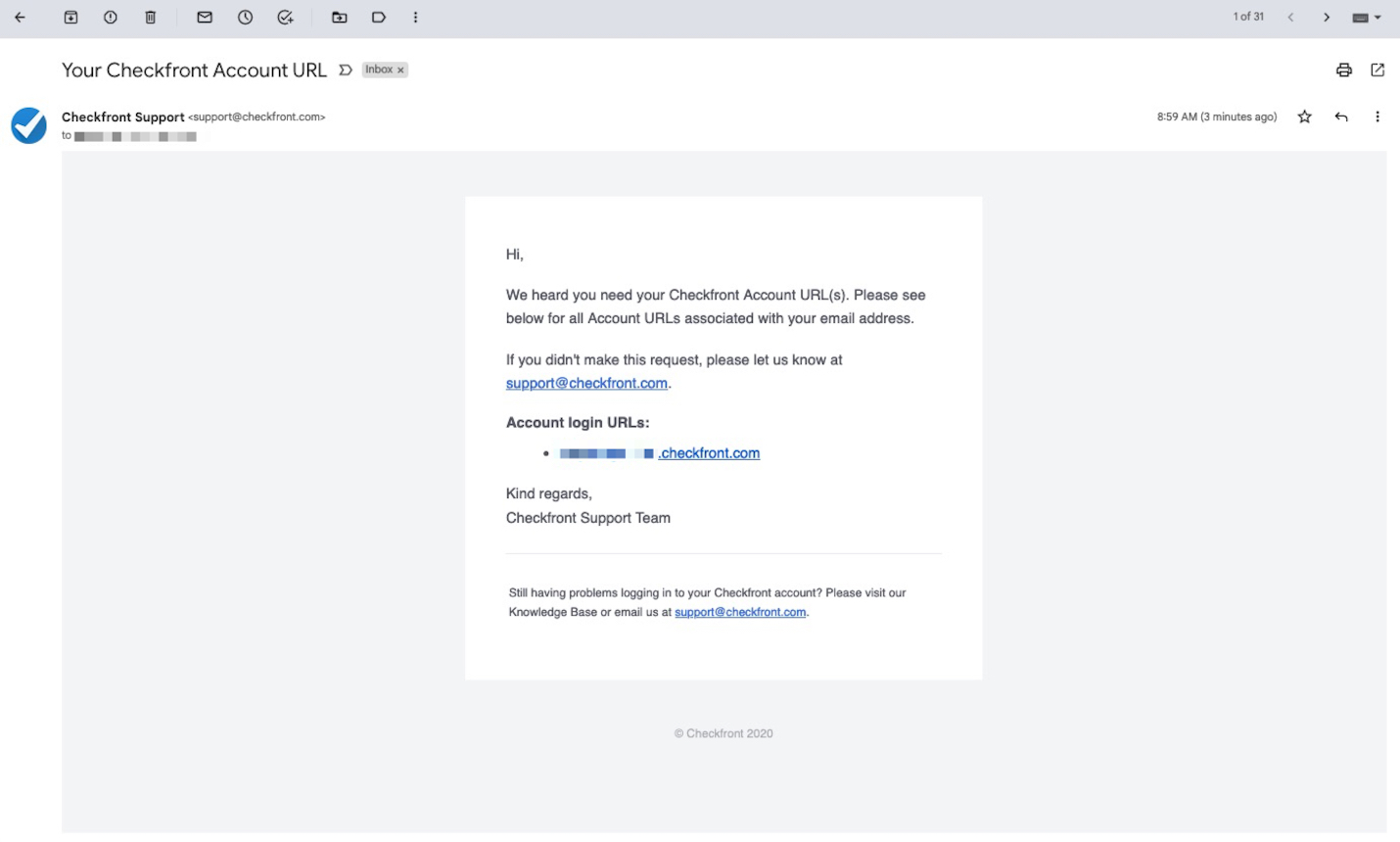This screenshot has height=842, width=1400.
Task: Snooze this email with clock icon
Action: tap(245, 18)
